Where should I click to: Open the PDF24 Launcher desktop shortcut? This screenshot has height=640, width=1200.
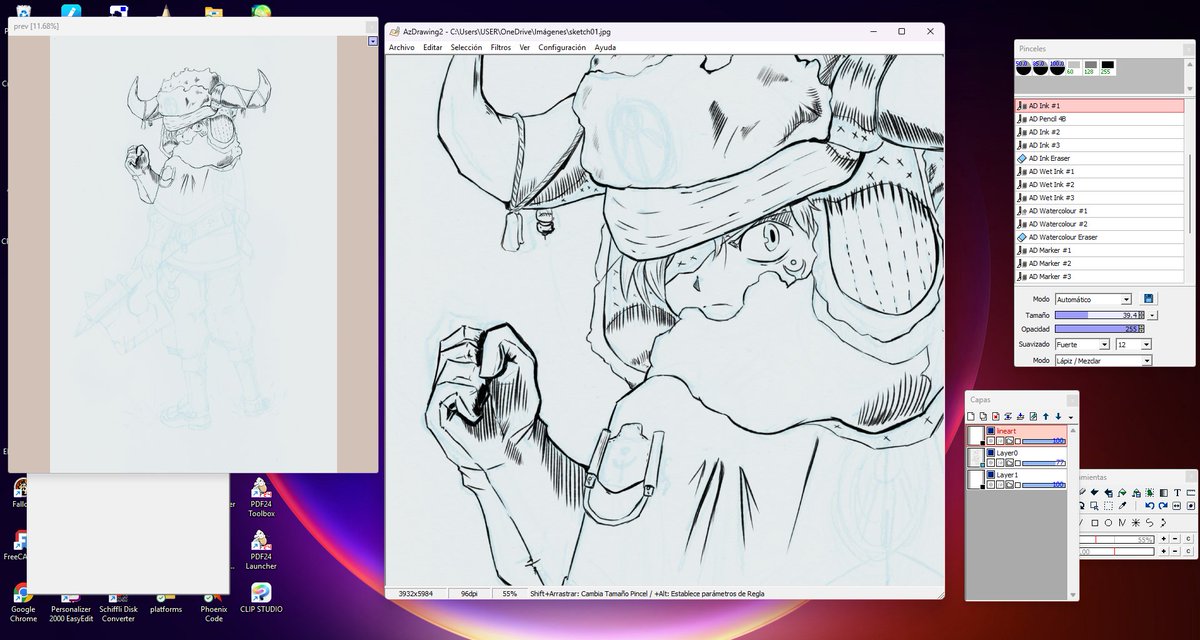coord(261,549)
